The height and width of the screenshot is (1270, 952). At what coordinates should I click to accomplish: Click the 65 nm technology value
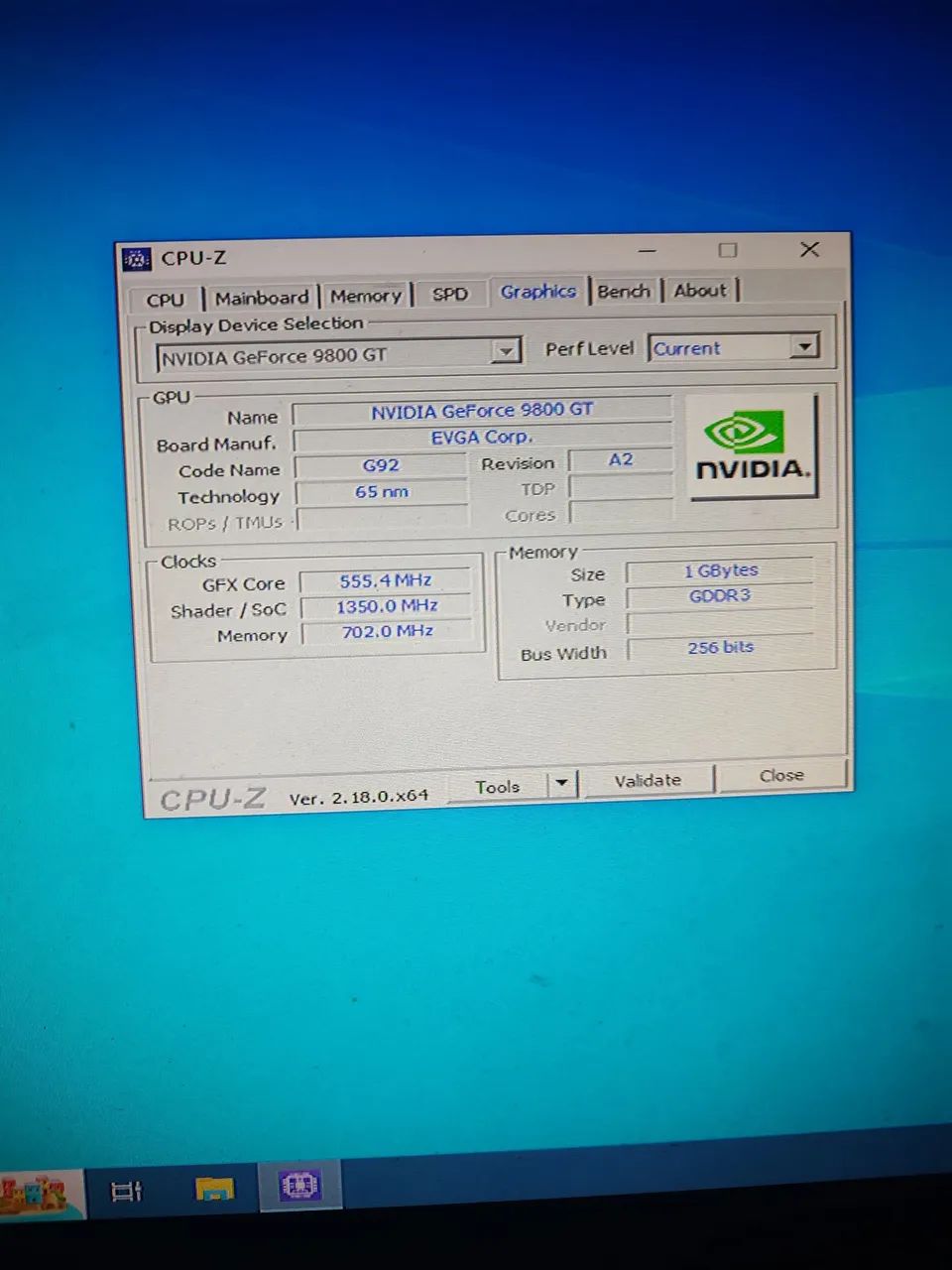pos(382,491)
